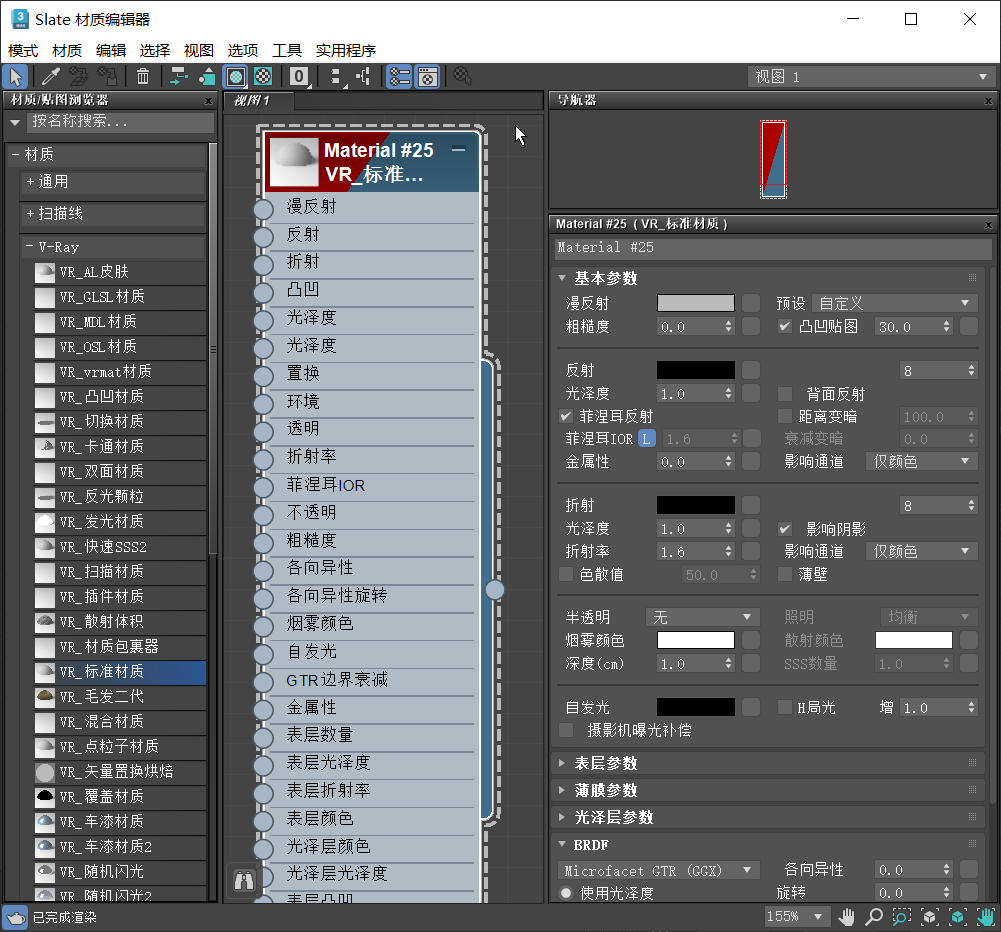Click the select by material icon
Viewport: 1001px width, 932px height.
pyautogui.click(x=462, y=77)
